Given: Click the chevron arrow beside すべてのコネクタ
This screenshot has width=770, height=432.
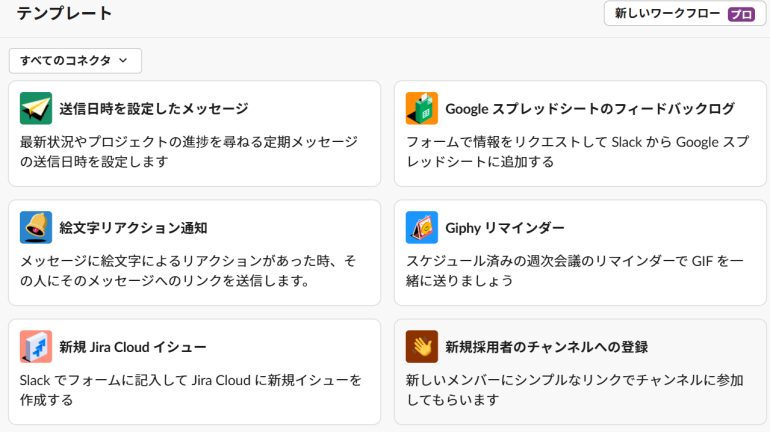Looking at the screenshot, I should pyautogui.click(x=123, y=61).
